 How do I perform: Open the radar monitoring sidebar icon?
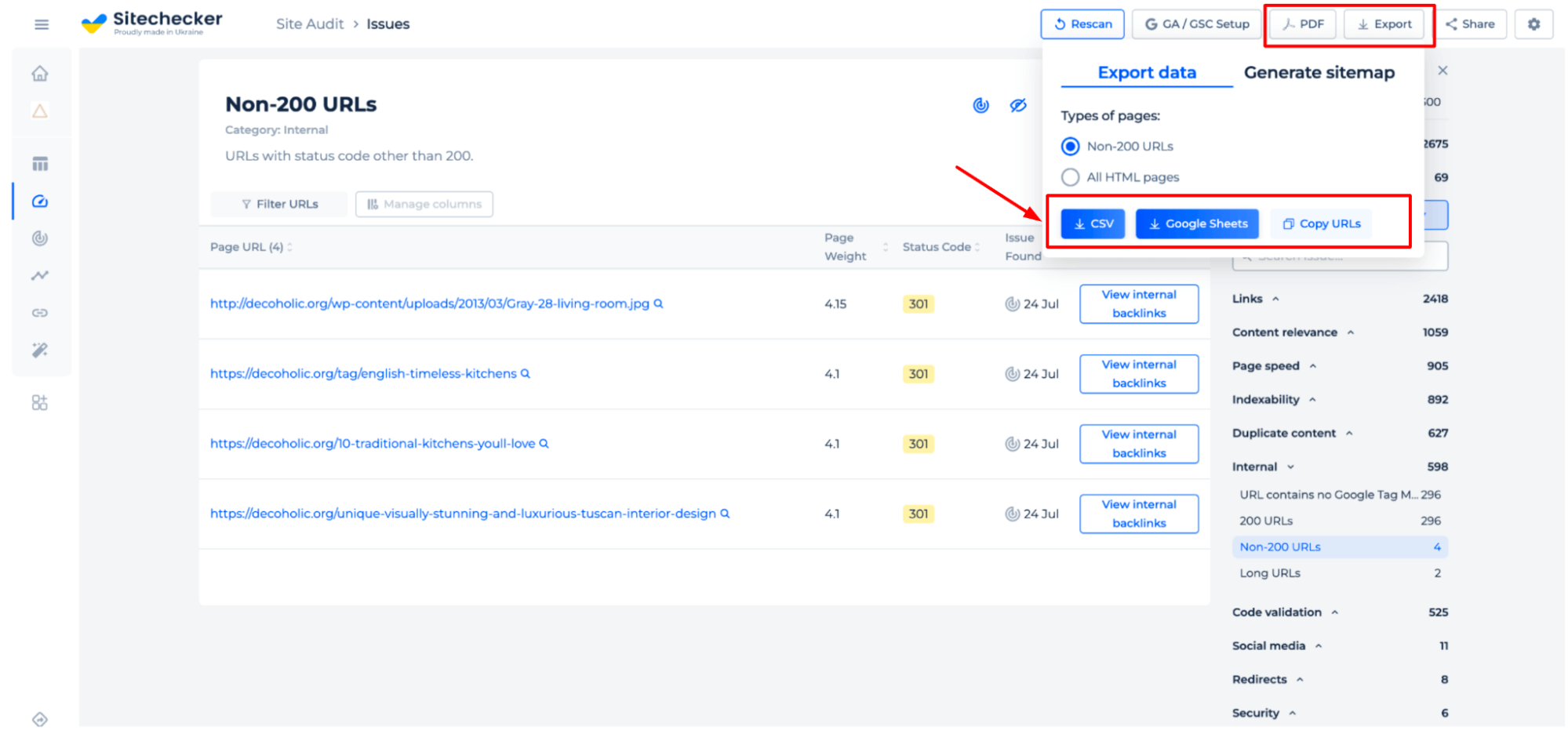point(40,238)
